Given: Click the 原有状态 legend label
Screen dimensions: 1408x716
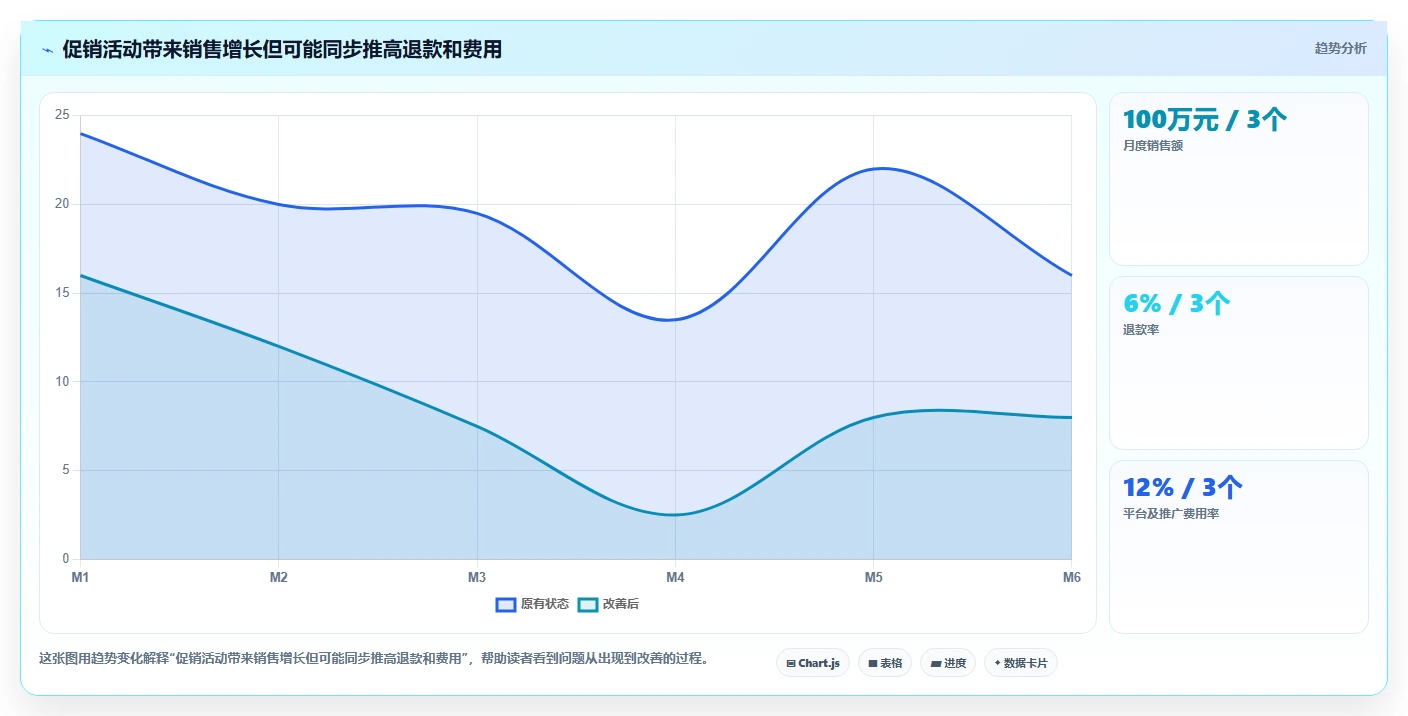Looking at the screenshot, I should pos(545,604).
